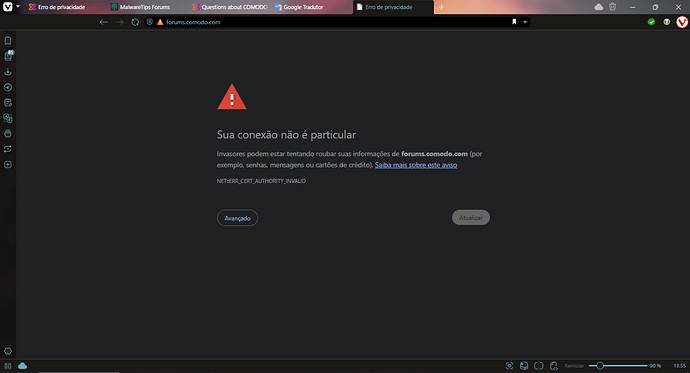Toggle images and animations loading
This screenshot has width=690, height=373.
[524, 366]
